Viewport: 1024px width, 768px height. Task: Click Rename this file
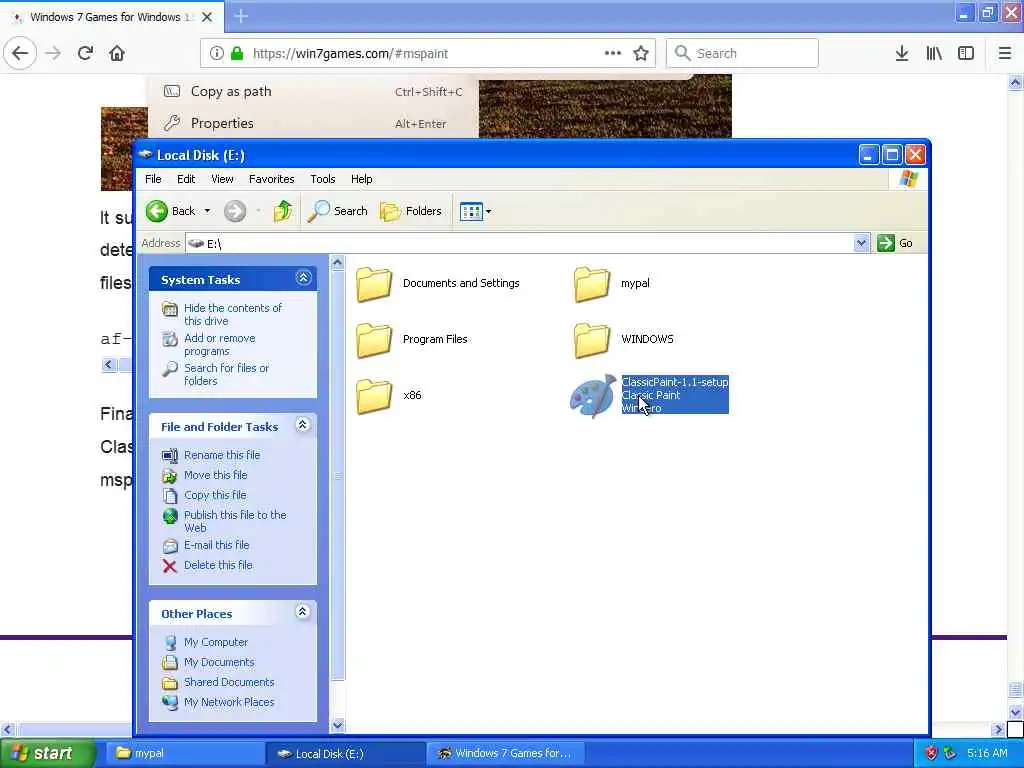[x=221, y=455]
